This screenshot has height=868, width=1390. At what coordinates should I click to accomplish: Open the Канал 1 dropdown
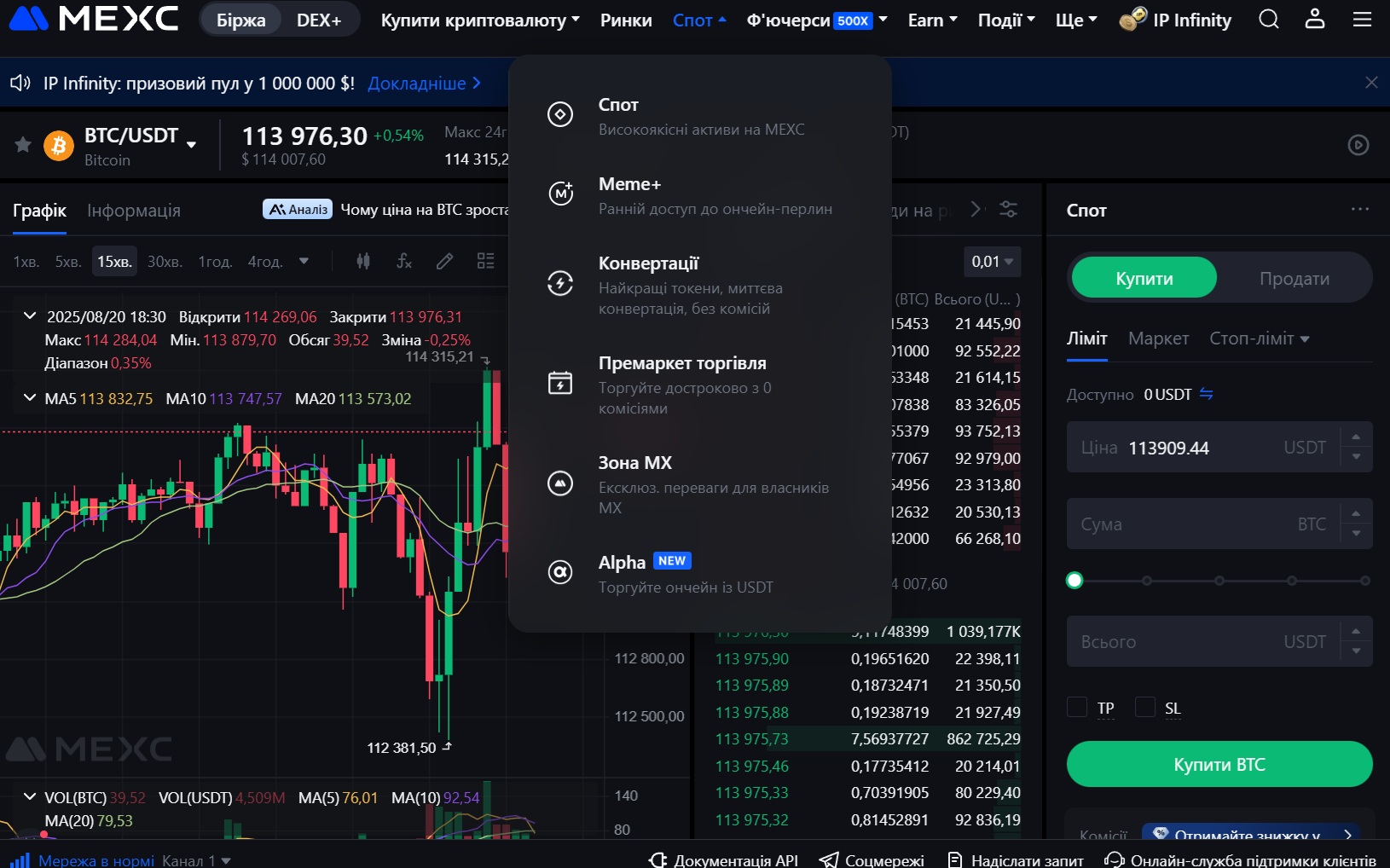pos(197,860)
